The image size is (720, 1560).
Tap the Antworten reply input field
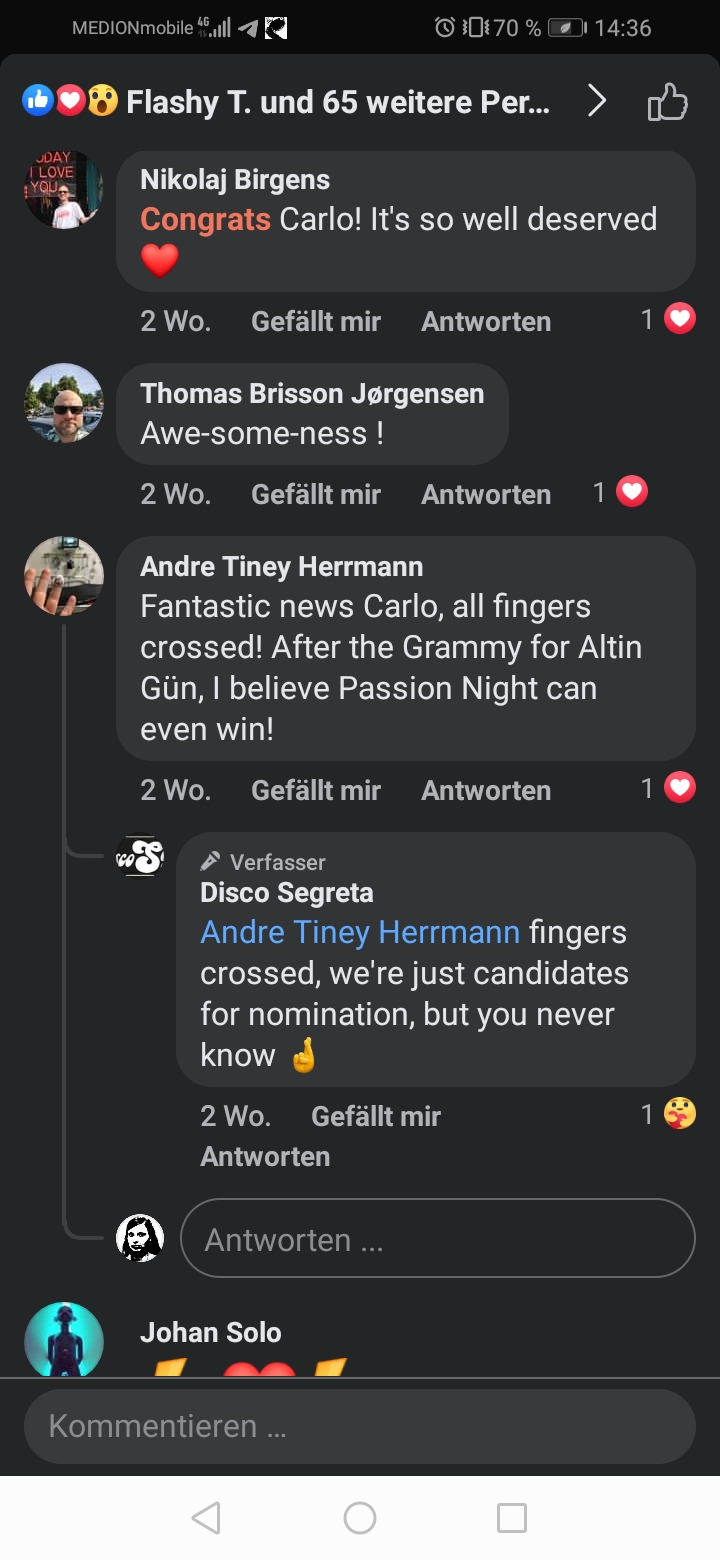click(x=437, y=1239)
